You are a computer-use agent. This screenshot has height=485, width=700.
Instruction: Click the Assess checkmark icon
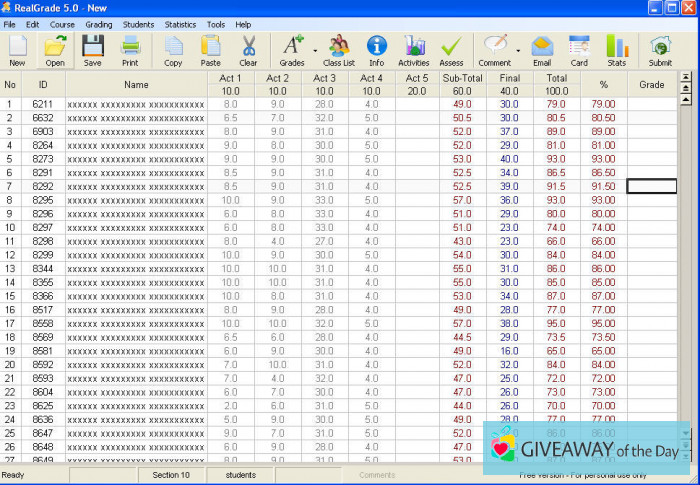pyautogui.click(x=451, y=49)
